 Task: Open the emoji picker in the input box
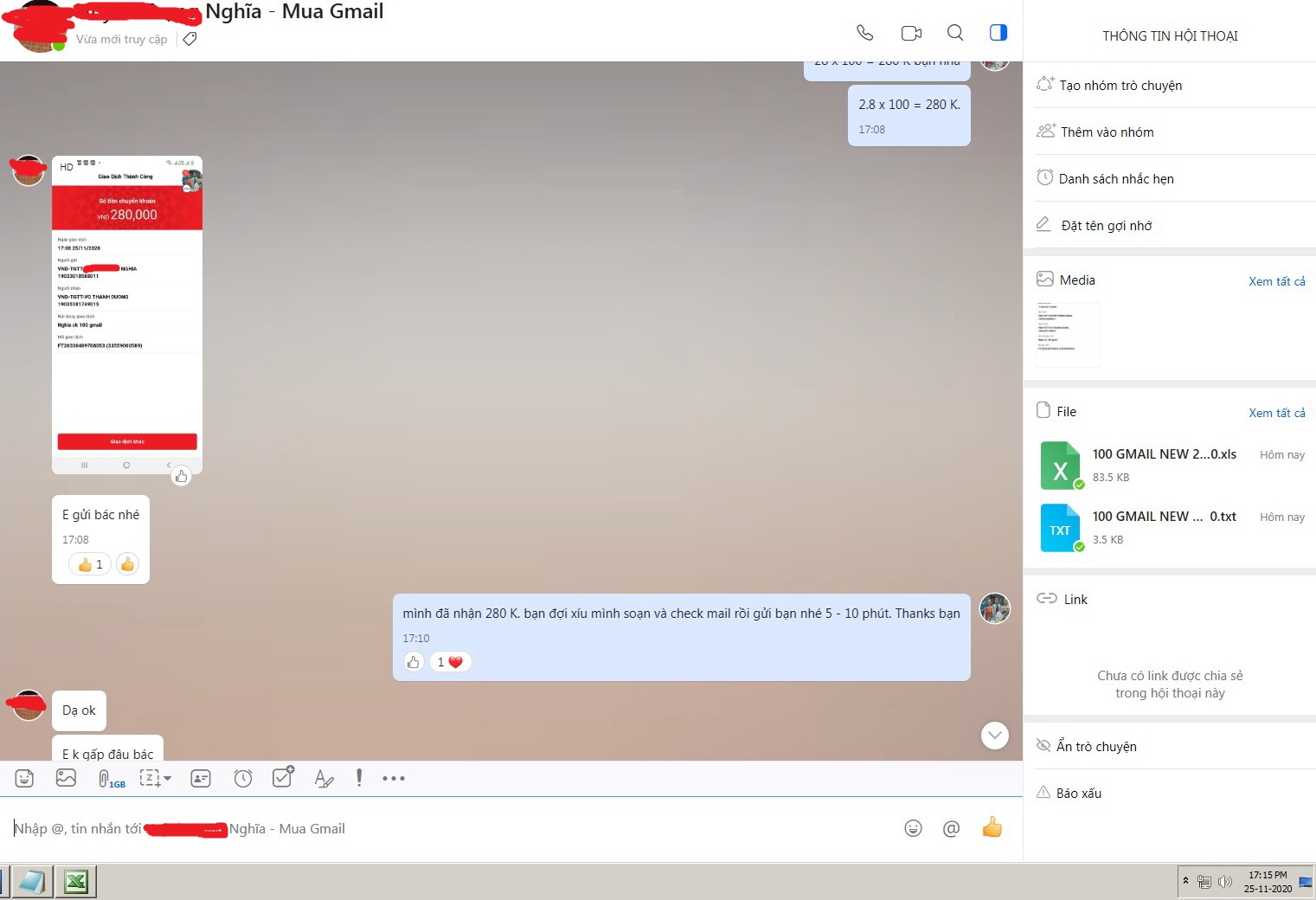[913, 828]
